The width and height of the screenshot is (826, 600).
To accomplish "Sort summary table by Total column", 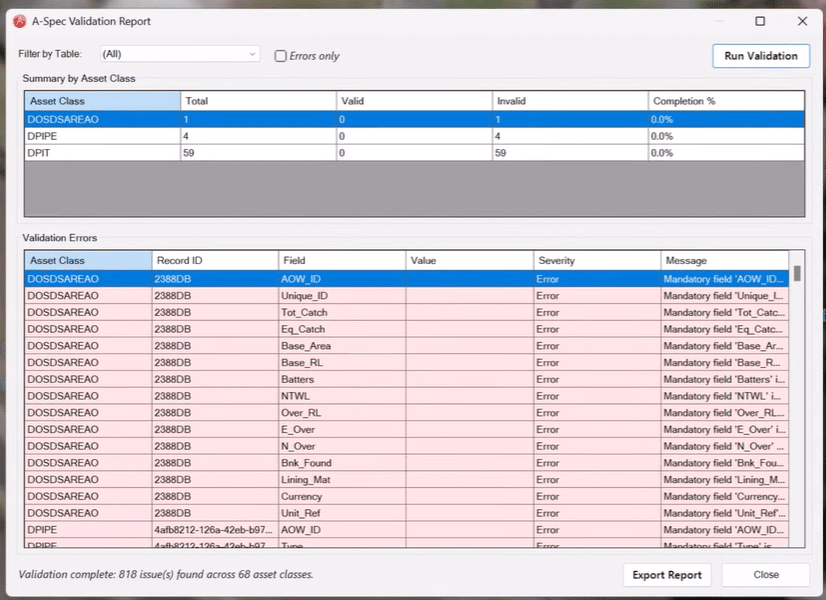I will pyautogui.click(x=258, y=101).
